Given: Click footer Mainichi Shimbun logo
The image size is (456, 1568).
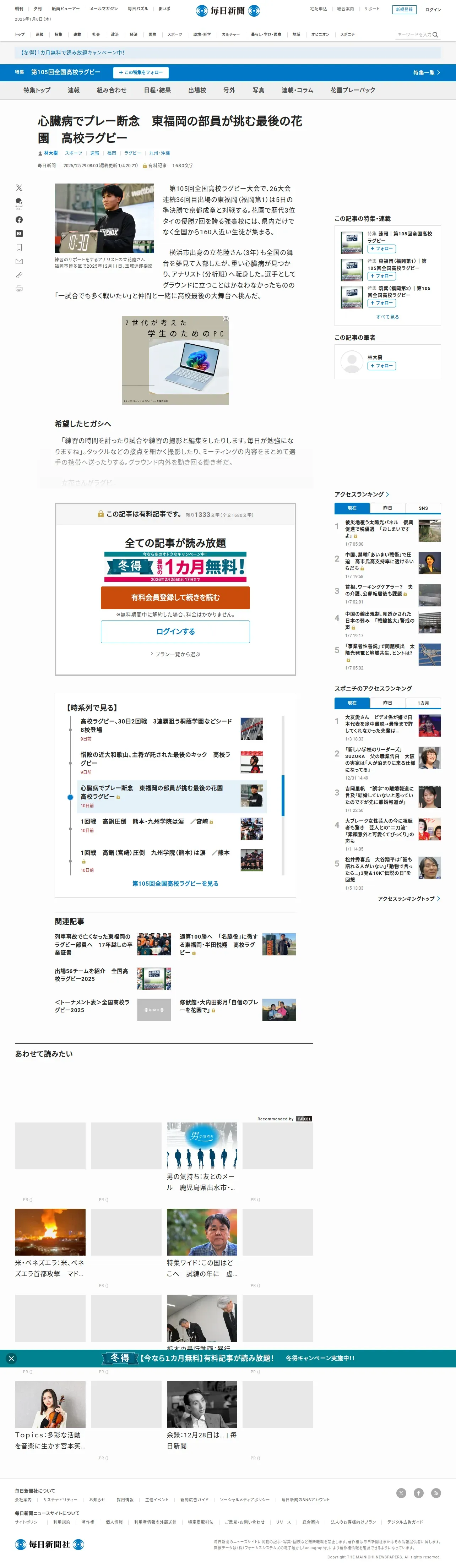Looking at the screenshot, I should [49, 1544].
